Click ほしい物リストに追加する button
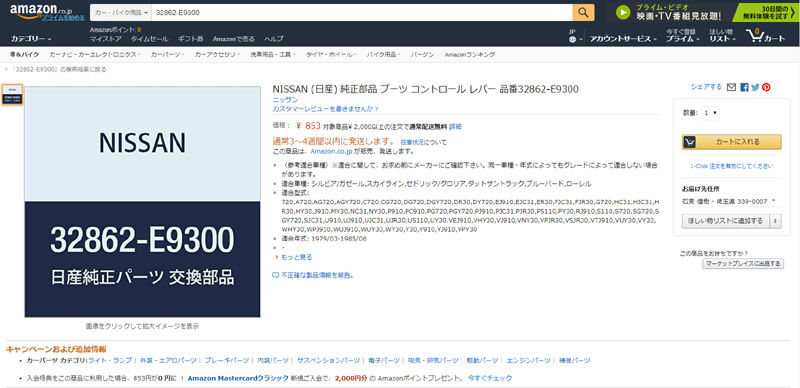The image size is (800, 388). click(x=727, y=221)
